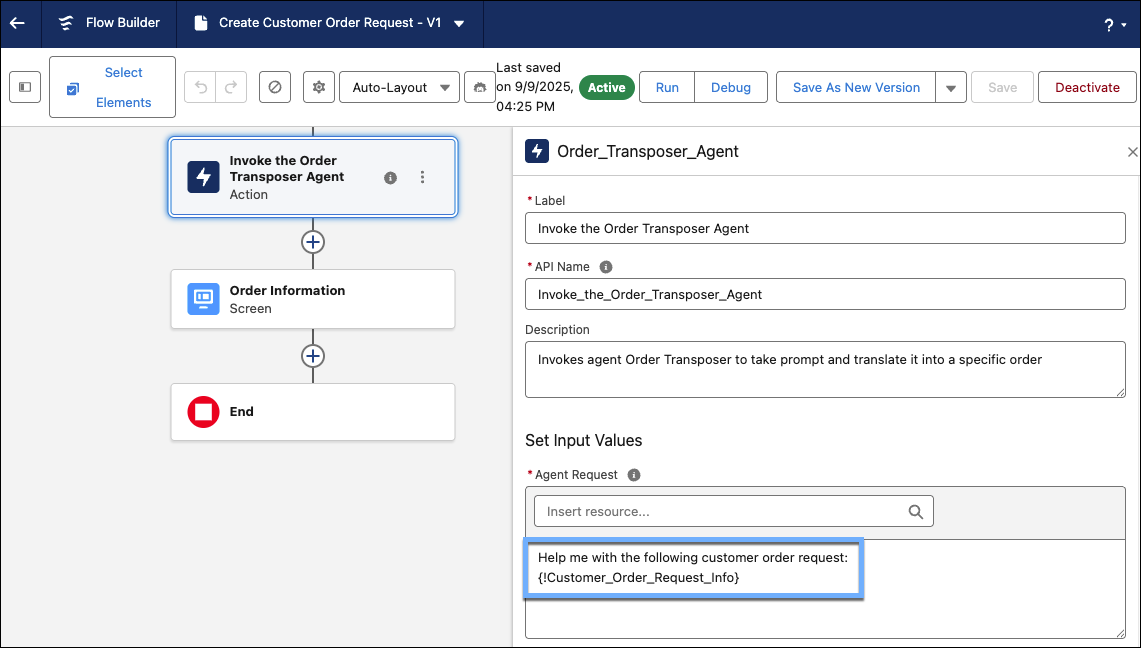Click the API Name info icon
This screenshot has width=1141, height=648.
coord(605,267)
